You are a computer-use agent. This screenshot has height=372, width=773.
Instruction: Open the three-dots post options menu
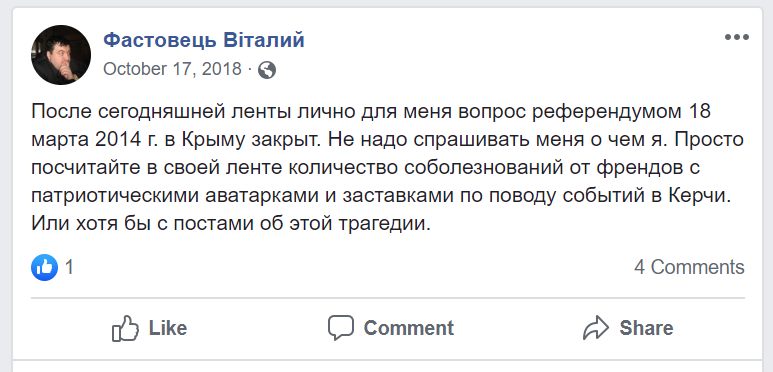(x=737, y=37)
